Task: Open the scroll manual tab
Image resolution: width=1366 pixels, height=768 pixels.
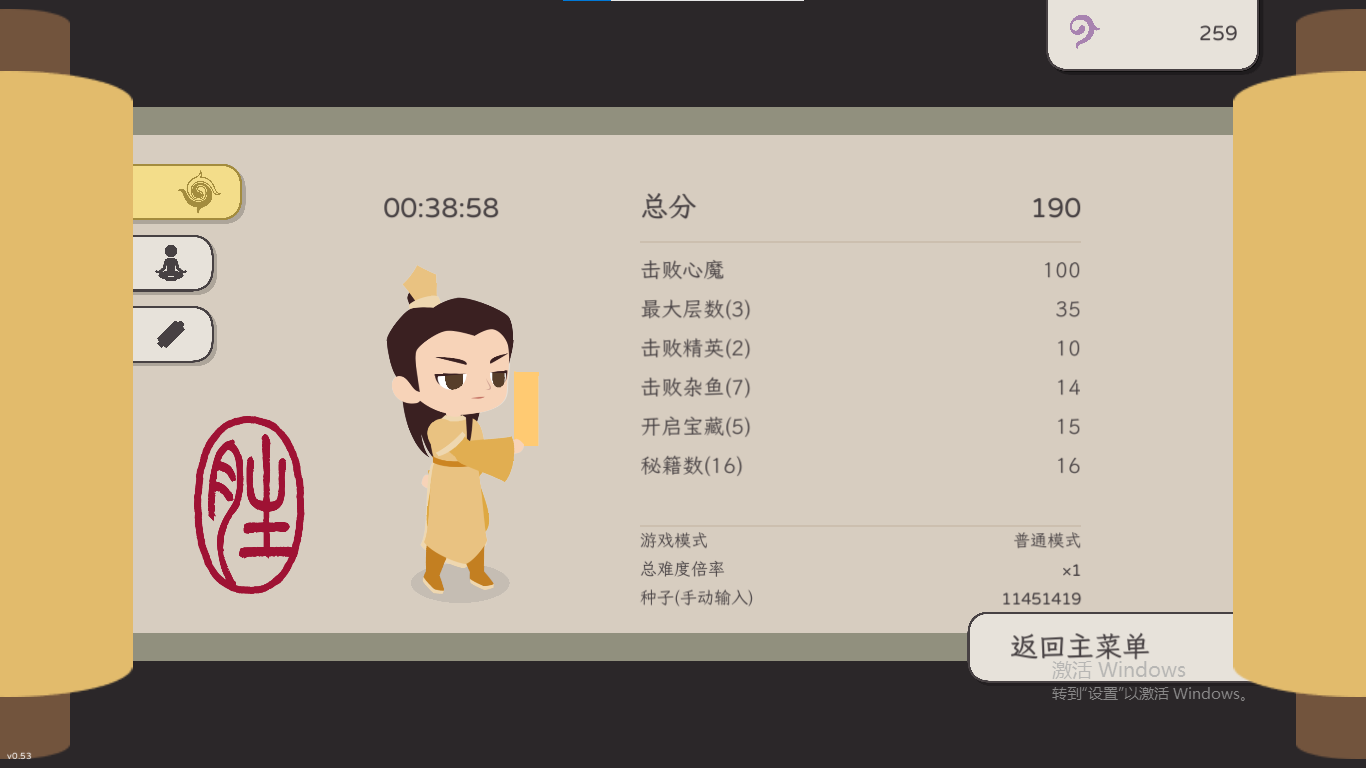Action: (x=173, y=334)
